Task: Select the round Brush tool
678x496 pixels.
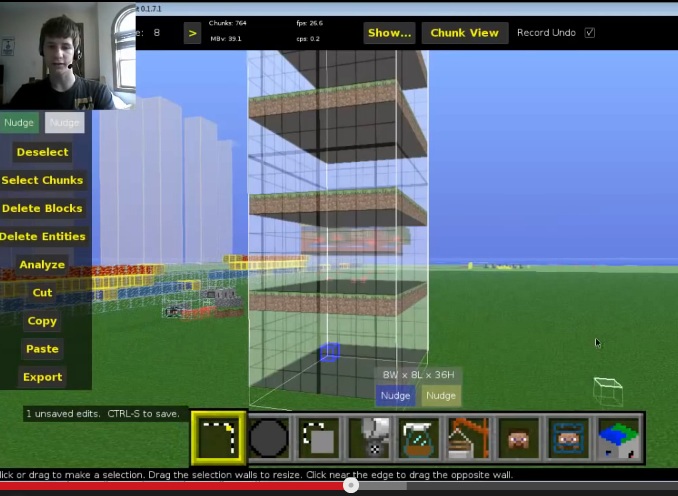Action: coord(269,438)
